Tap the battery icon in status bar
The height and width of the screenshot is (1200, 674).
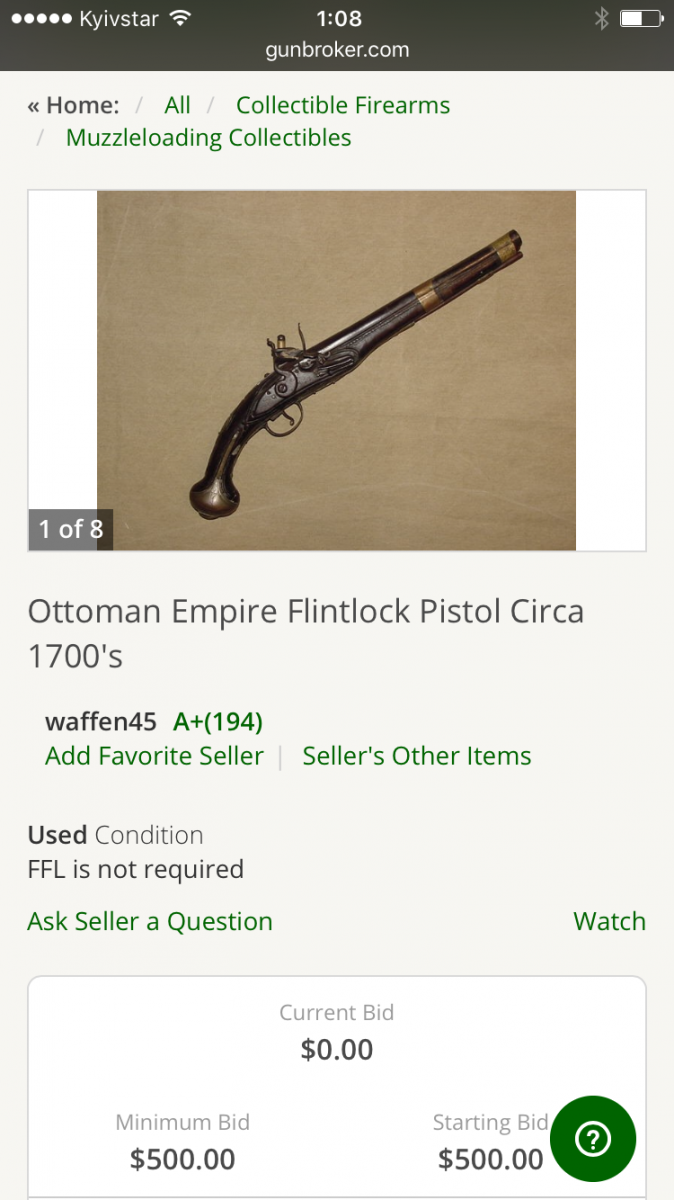coord(640,18)
